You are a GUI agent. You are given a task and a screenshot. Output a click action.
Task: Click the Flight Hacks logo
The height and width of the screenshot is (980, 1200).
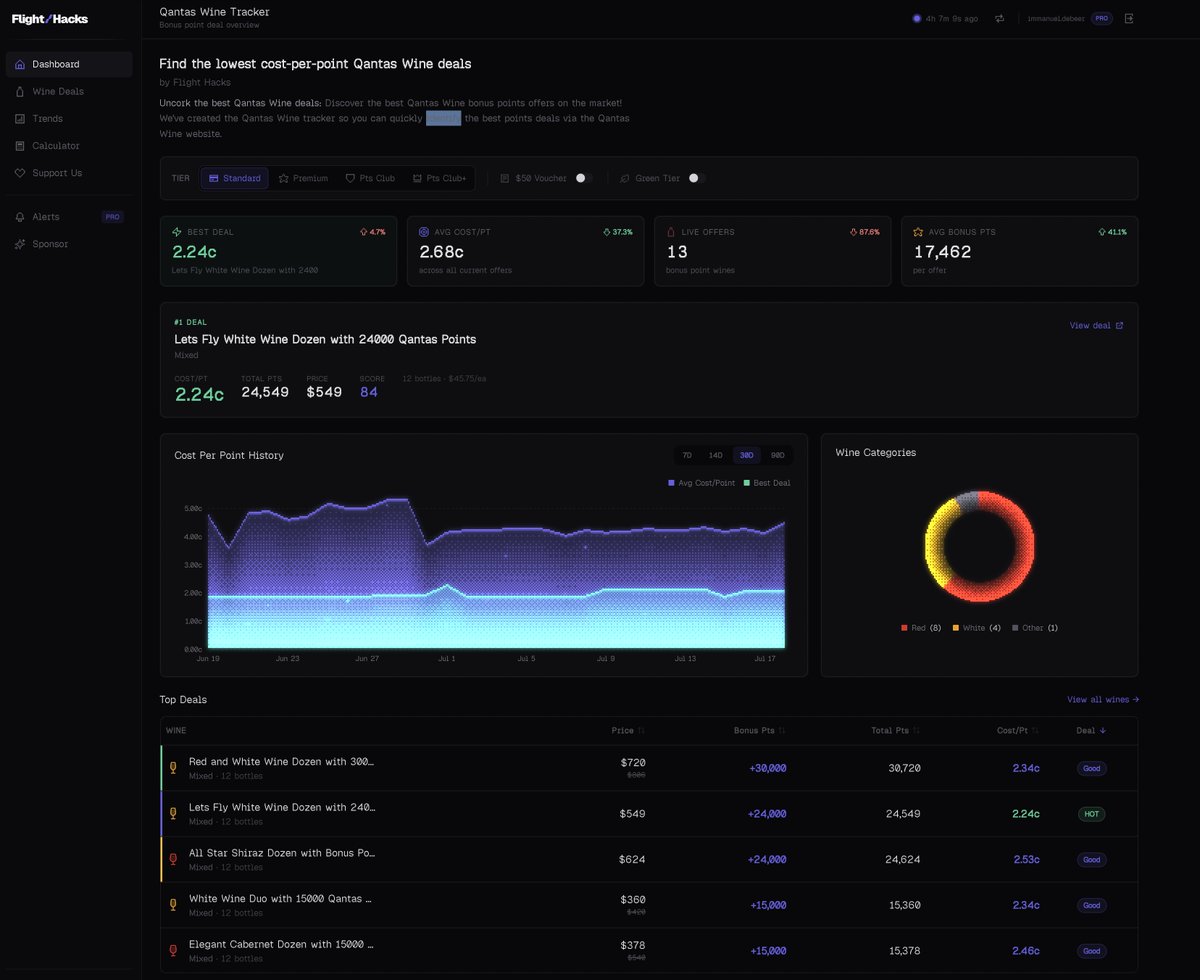(50, 18)
